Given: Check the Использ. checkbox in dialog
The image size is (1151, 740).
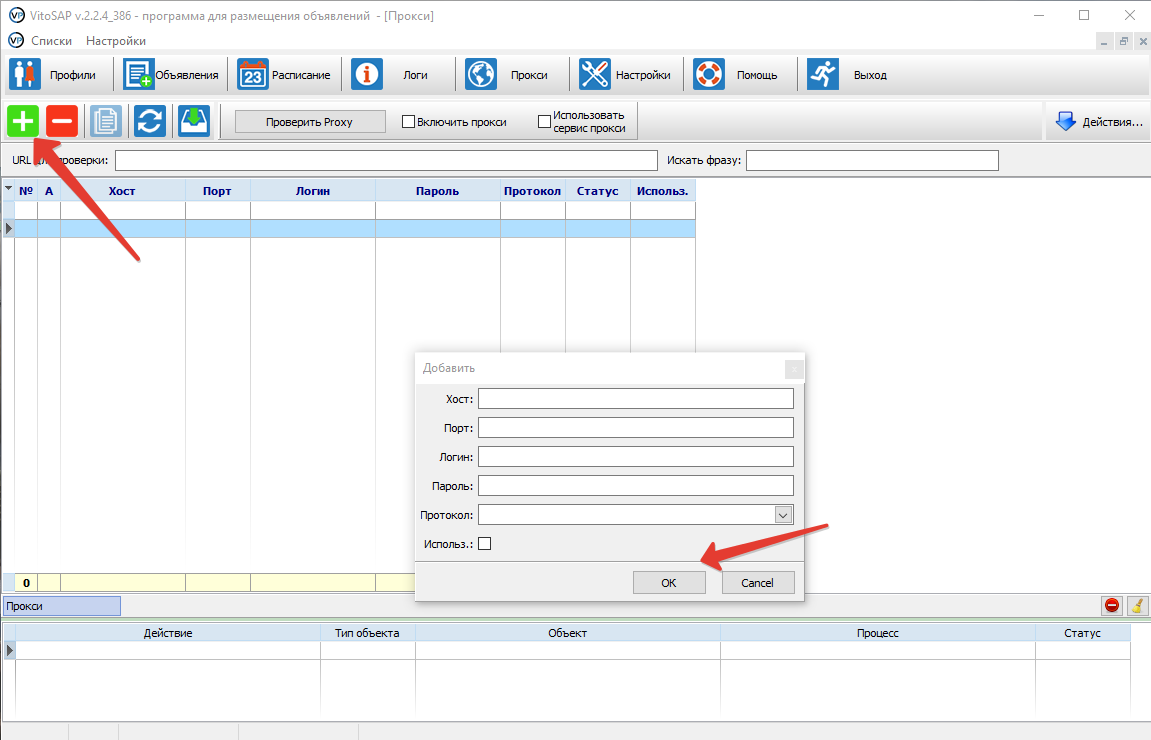Looking at the screenshot, I should pos(485,544).
